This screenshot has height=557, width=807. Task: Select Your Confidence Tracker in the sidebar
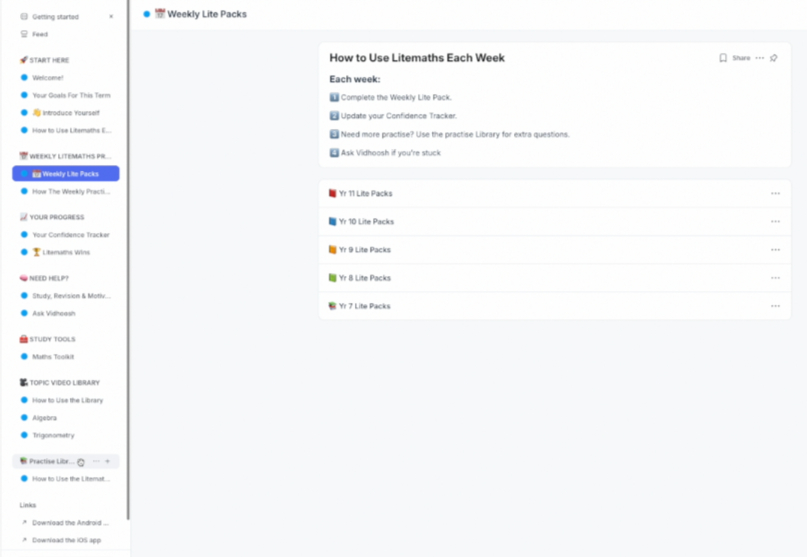point(70,235)
